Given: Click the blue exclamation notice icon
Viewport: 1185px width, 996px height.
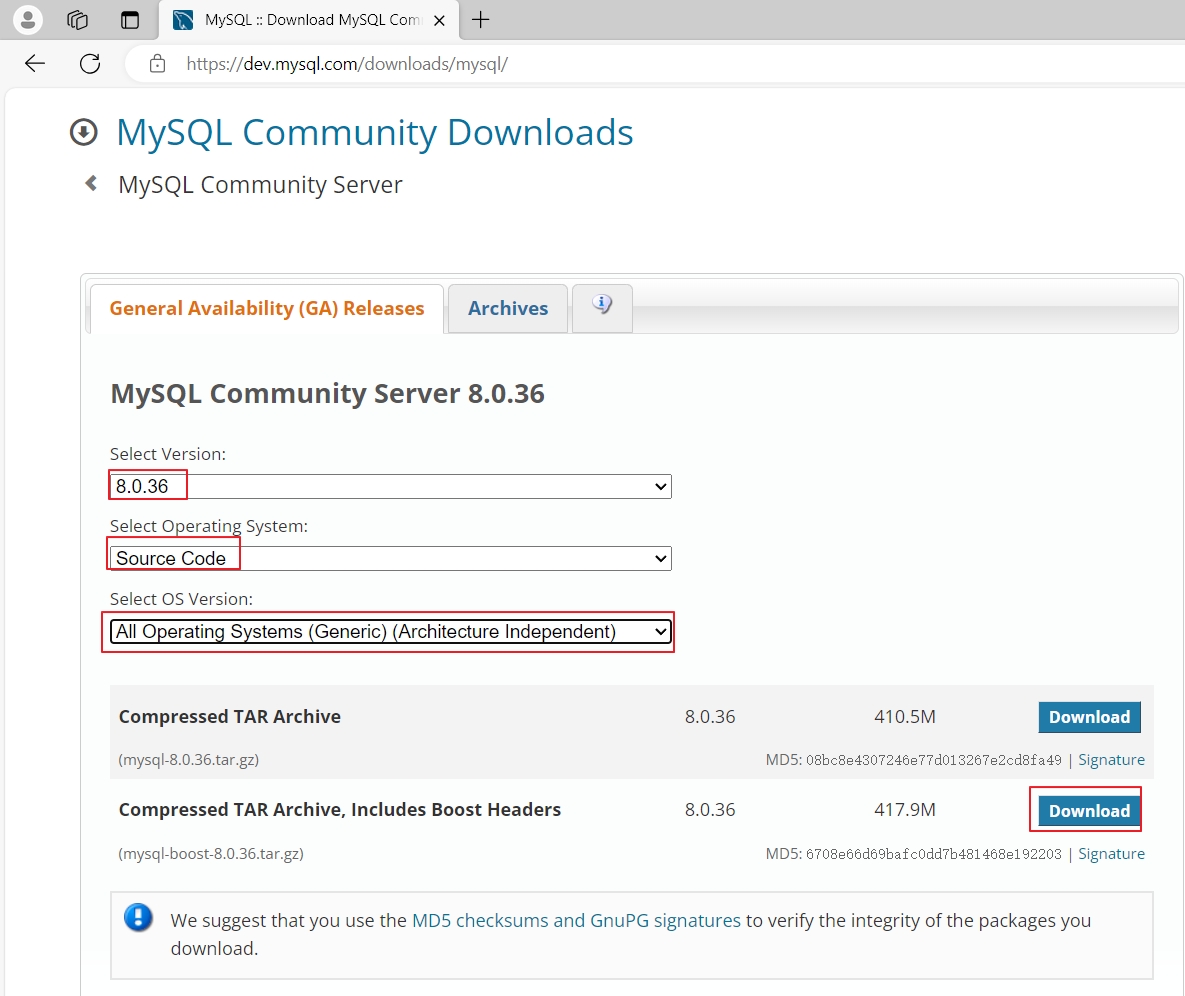Looking at the screenshot, I should point(138,918).
